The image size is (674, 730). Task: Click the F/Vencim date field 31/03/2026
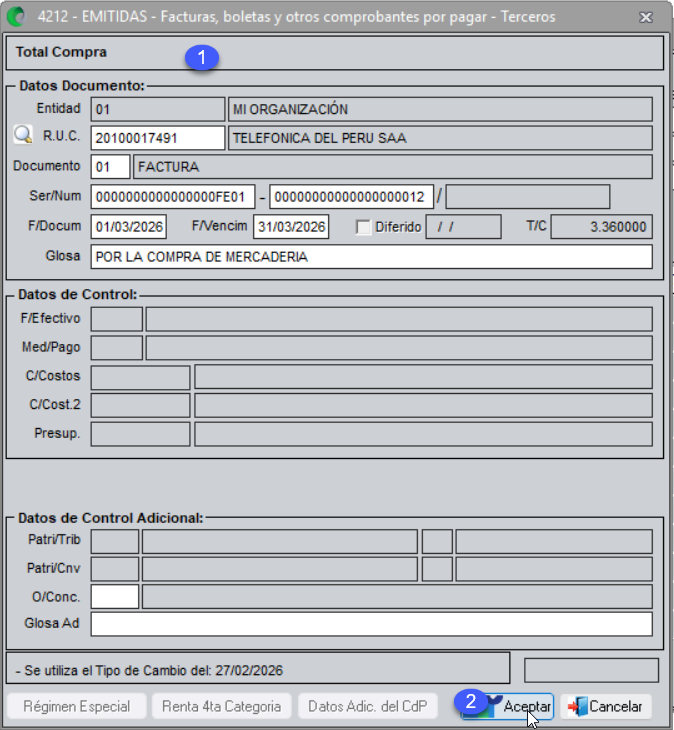tap(291, 227)
